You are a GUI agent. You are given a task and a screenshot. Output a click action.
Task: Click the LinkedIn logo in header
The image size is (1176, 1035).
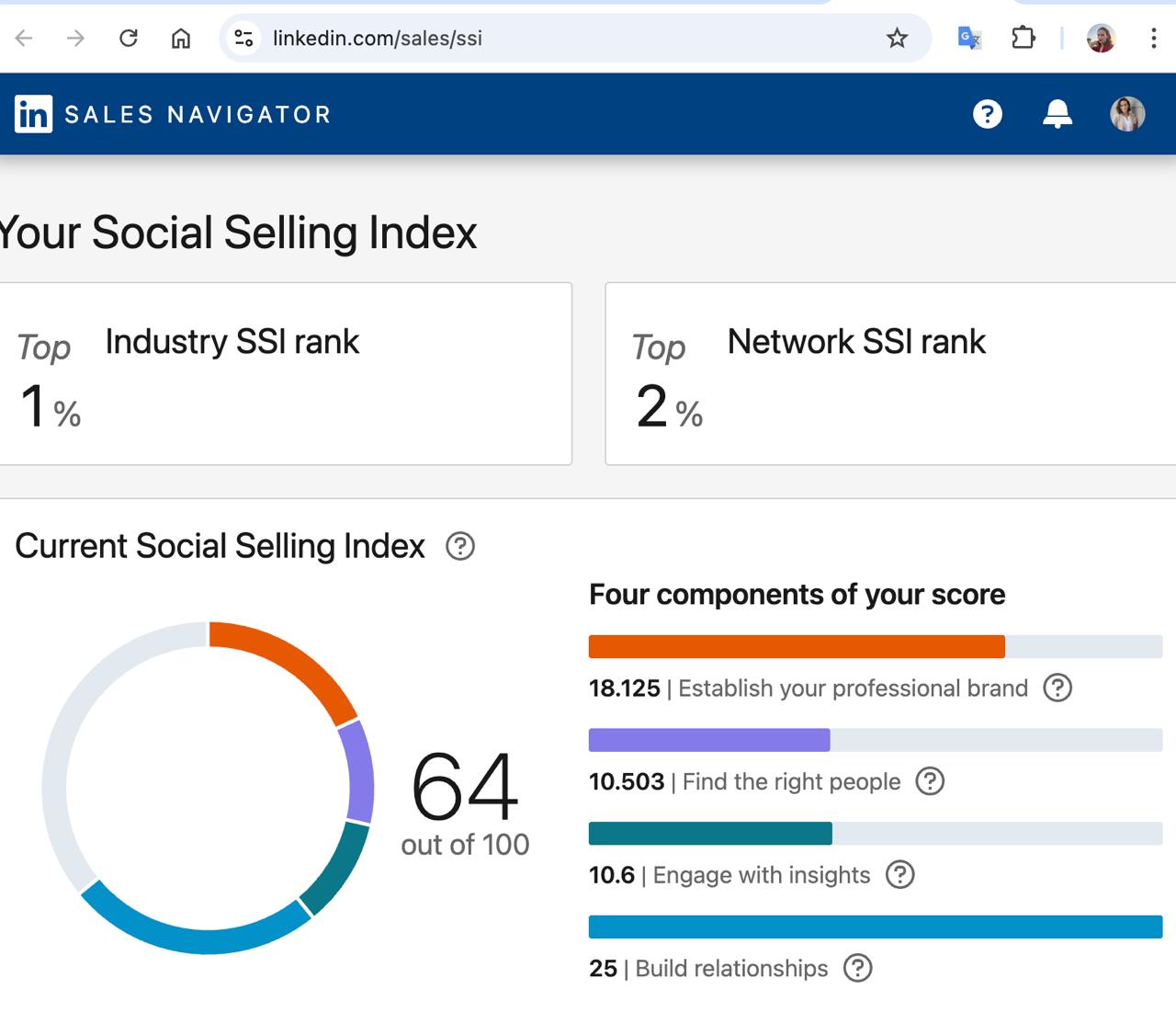34,114
